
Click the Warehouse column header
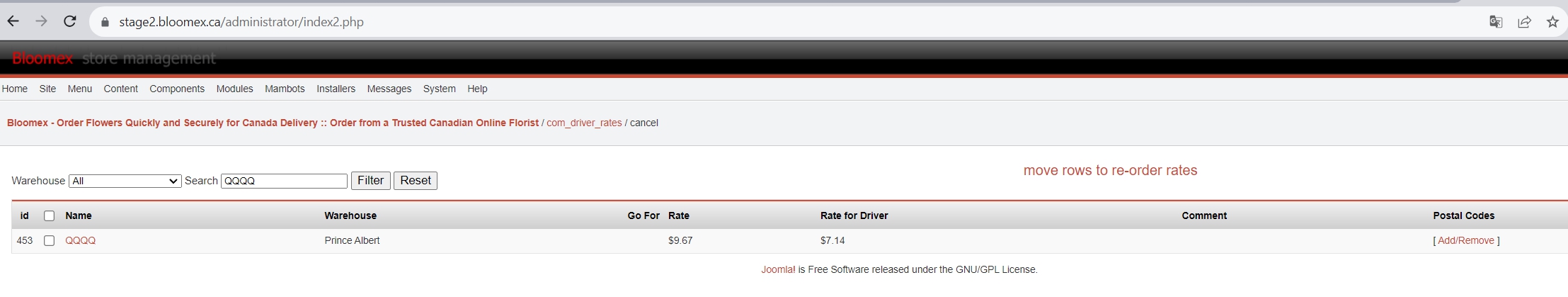pyautogui.click(x=350, y=215)
